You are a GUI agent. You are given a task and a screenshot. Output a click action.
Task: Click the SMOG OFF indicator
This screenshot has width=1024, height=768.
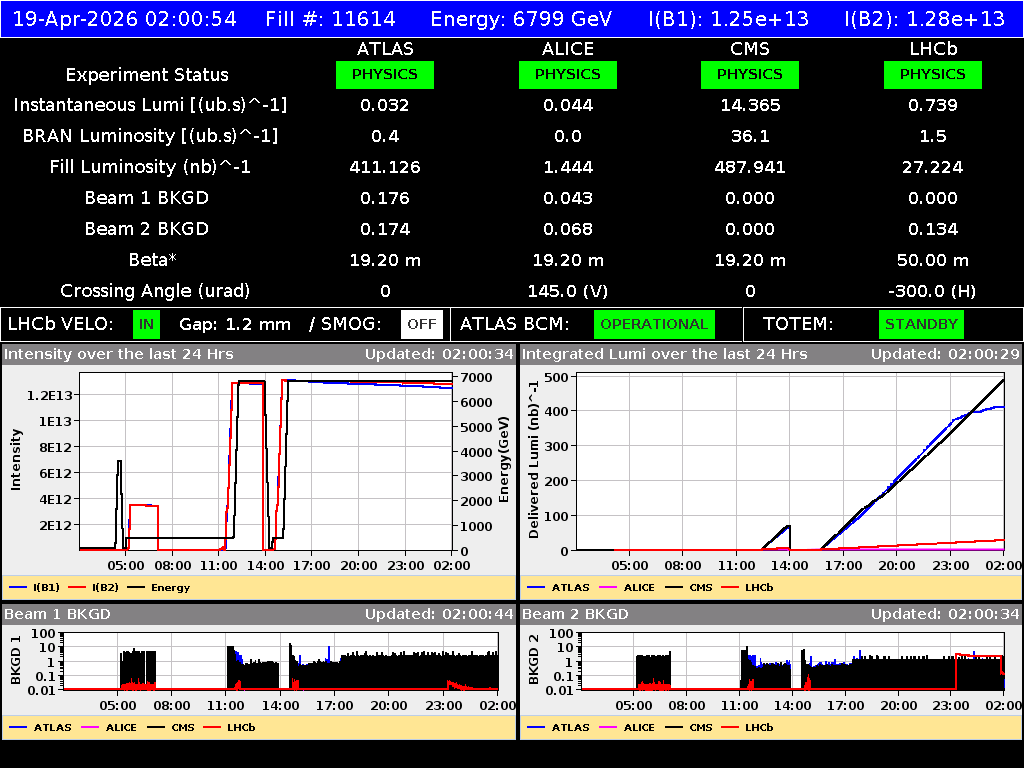pyautogui.click(x=422, y=324)
